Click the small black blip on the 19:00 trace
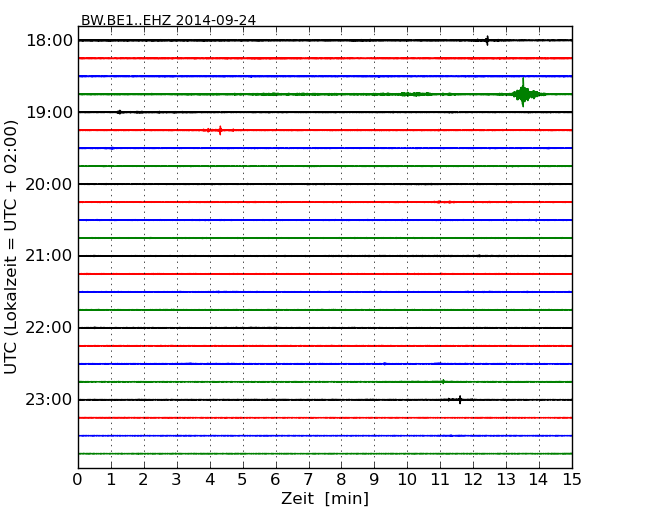650x520 pixels. pyautogui.click(x=119, y=112)
